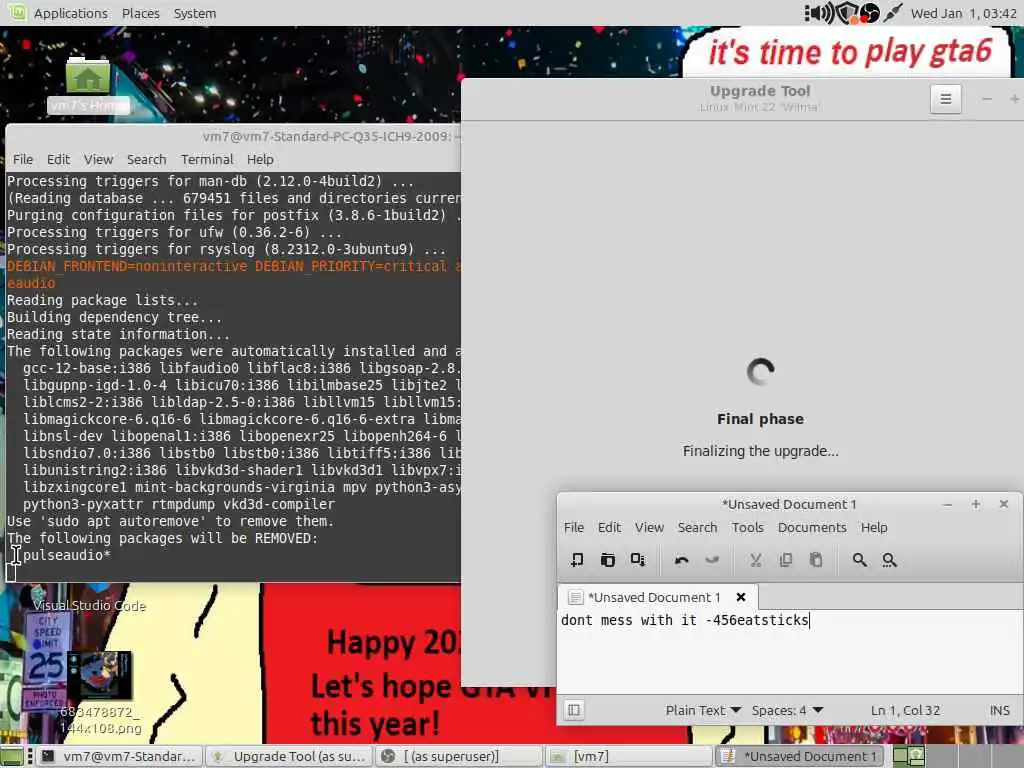1024x768 pixels.
Task: Click the Ln 1, Col 32 status entry
Action: [905, 710]
